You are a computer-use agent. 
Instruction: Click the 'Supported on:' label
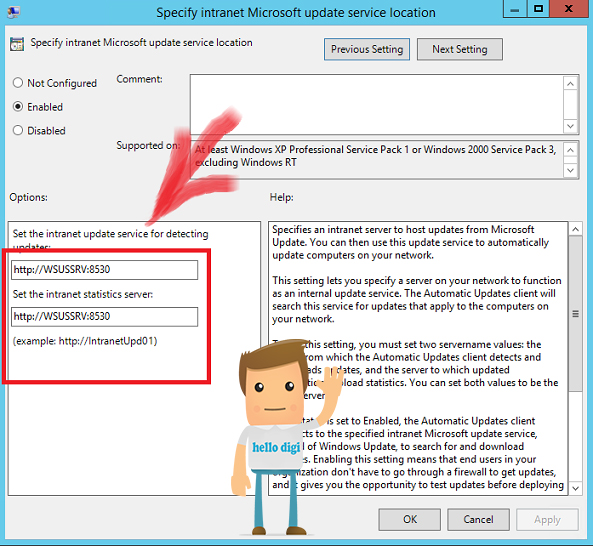pyautogui.click(x=148, y=145)
